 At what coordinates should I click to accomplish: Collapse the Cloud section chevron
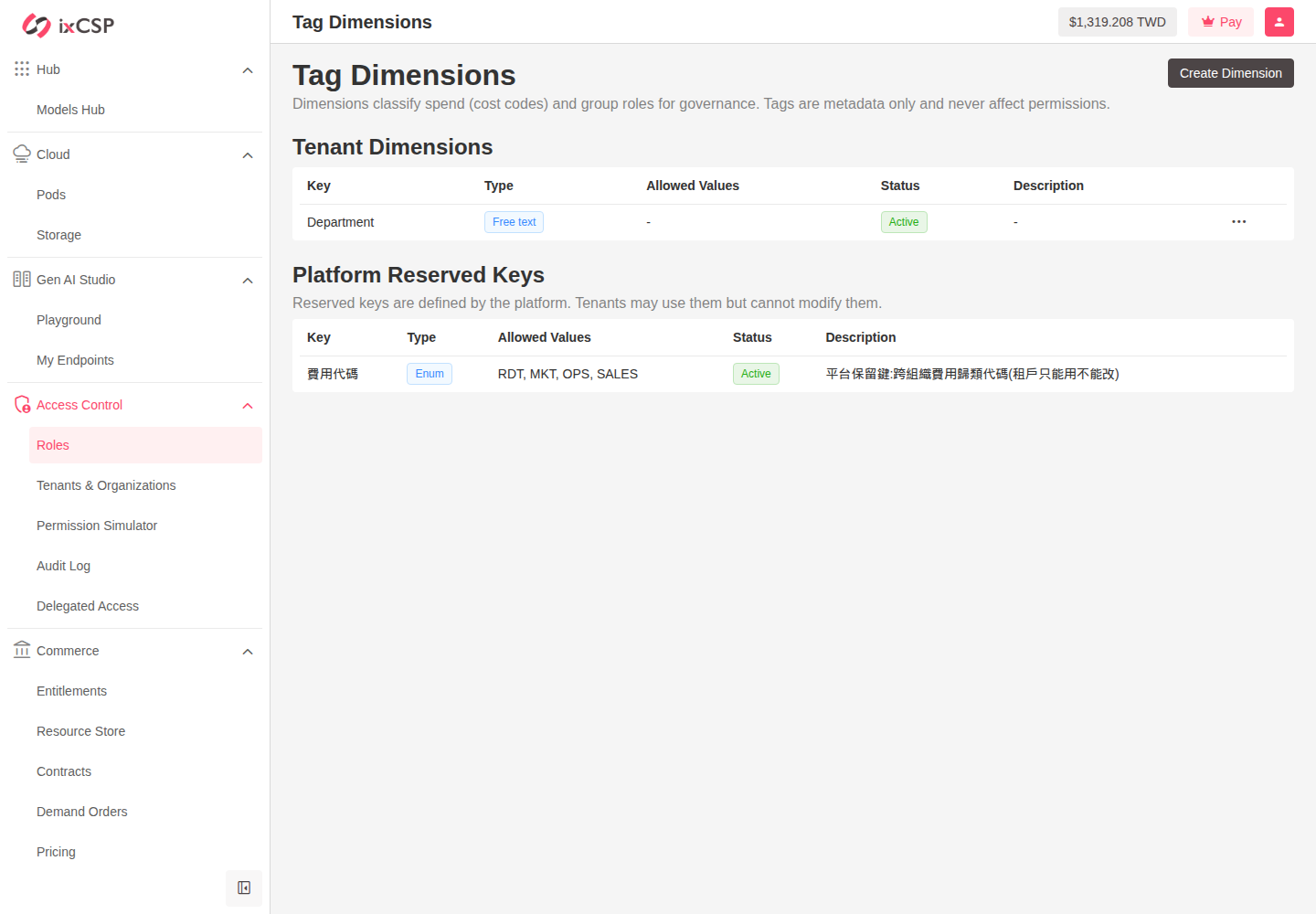[248, 155]
